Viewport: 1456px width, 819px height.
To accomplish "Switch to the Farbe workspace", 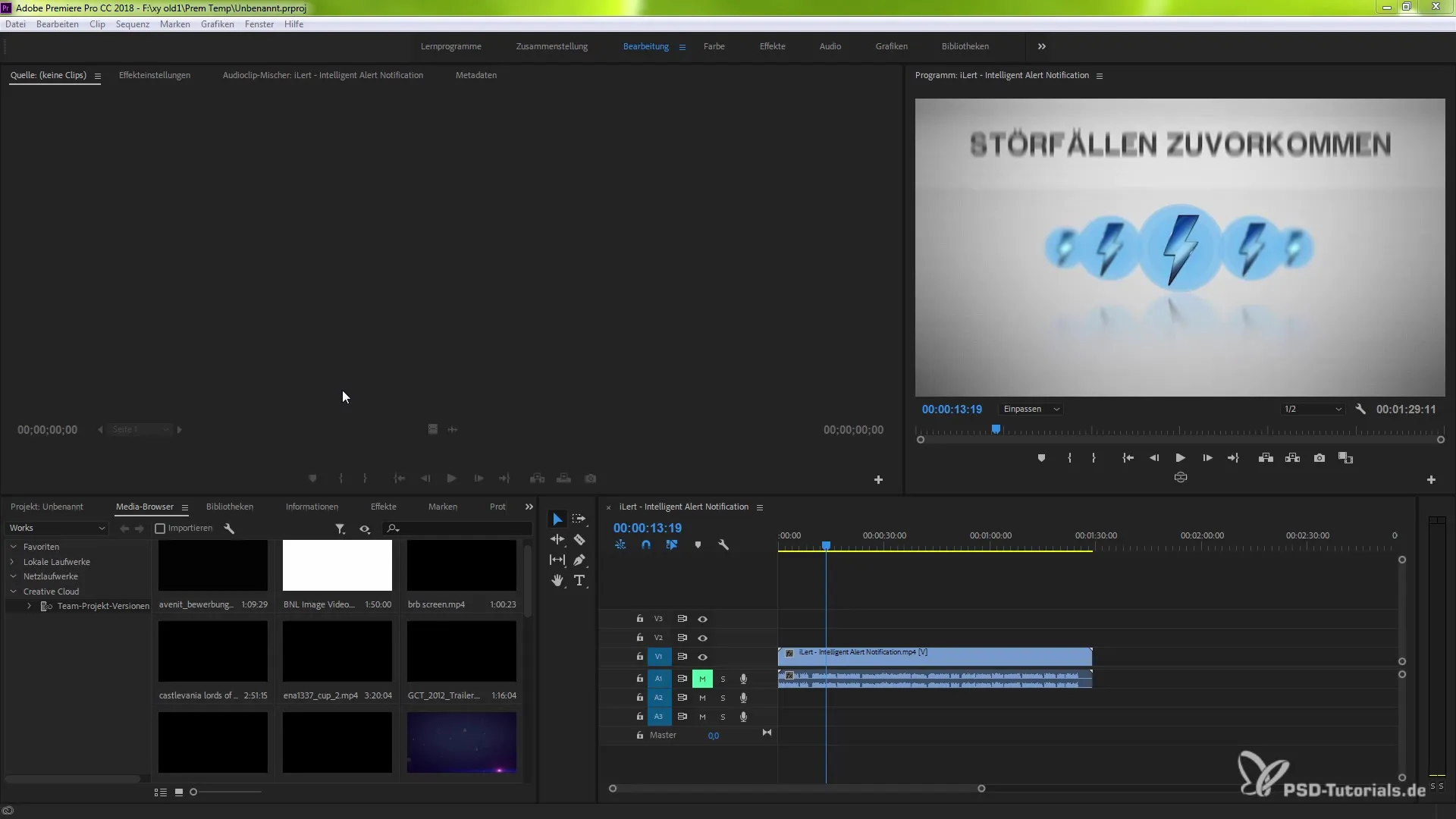I will [x=714, y=46].
